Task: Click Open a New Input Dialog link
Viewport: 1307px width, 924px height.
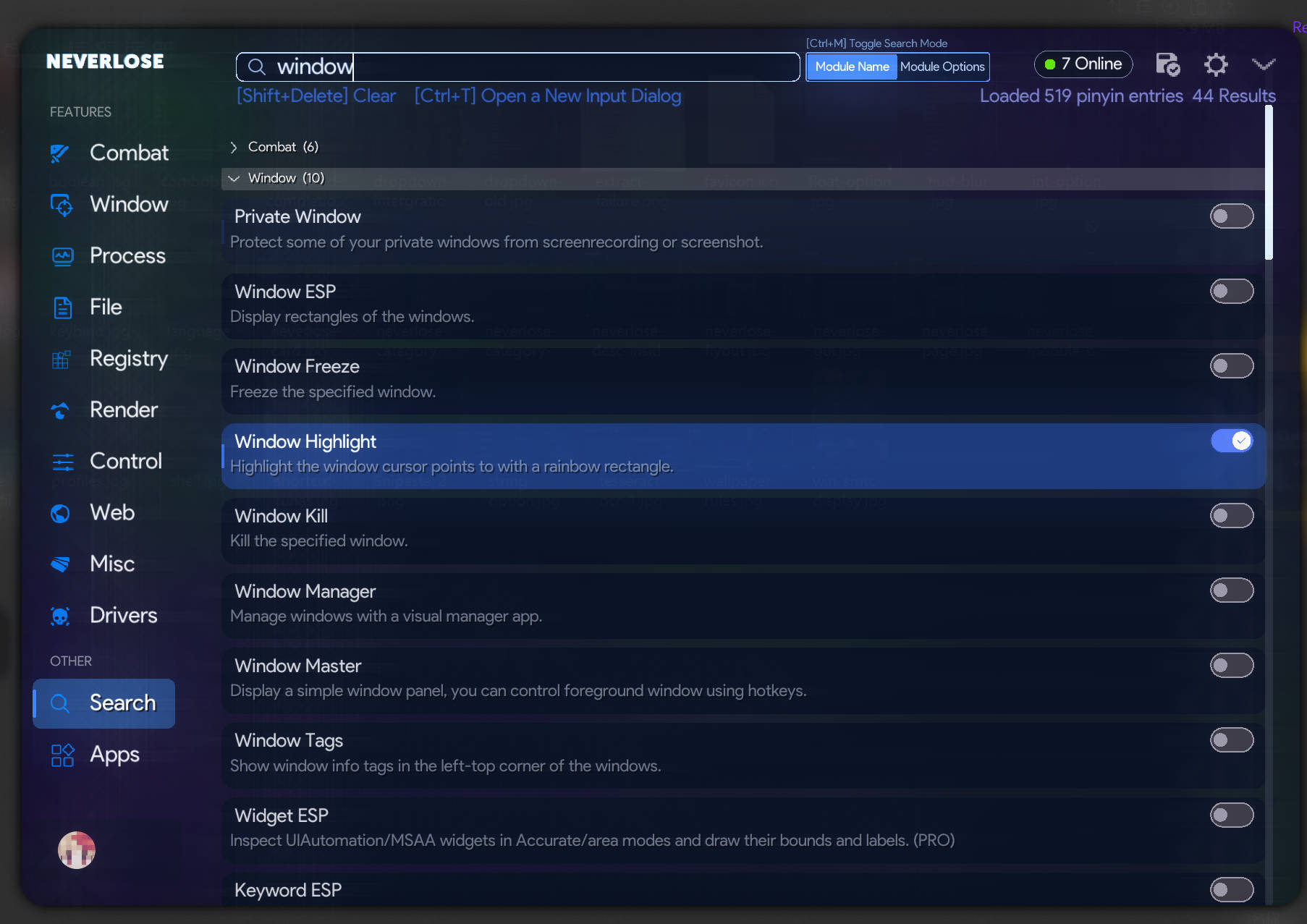Action: 548,96
